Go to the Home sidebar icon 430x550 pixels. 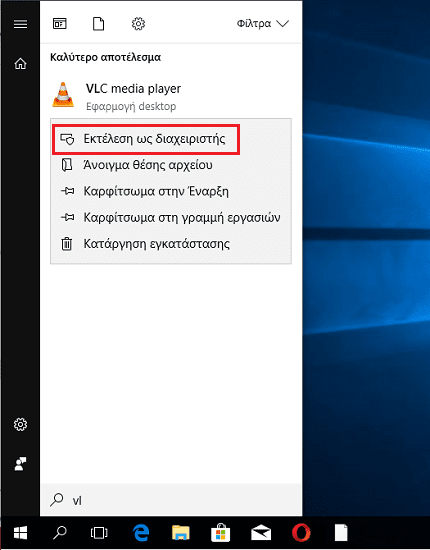20,63
